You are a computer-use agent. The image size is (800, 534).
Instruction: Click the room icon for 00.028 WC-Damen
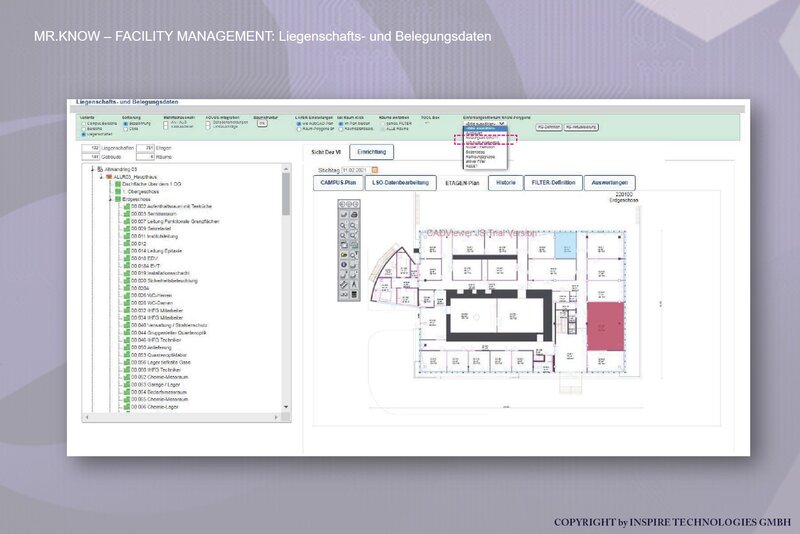tap(127, 303)
